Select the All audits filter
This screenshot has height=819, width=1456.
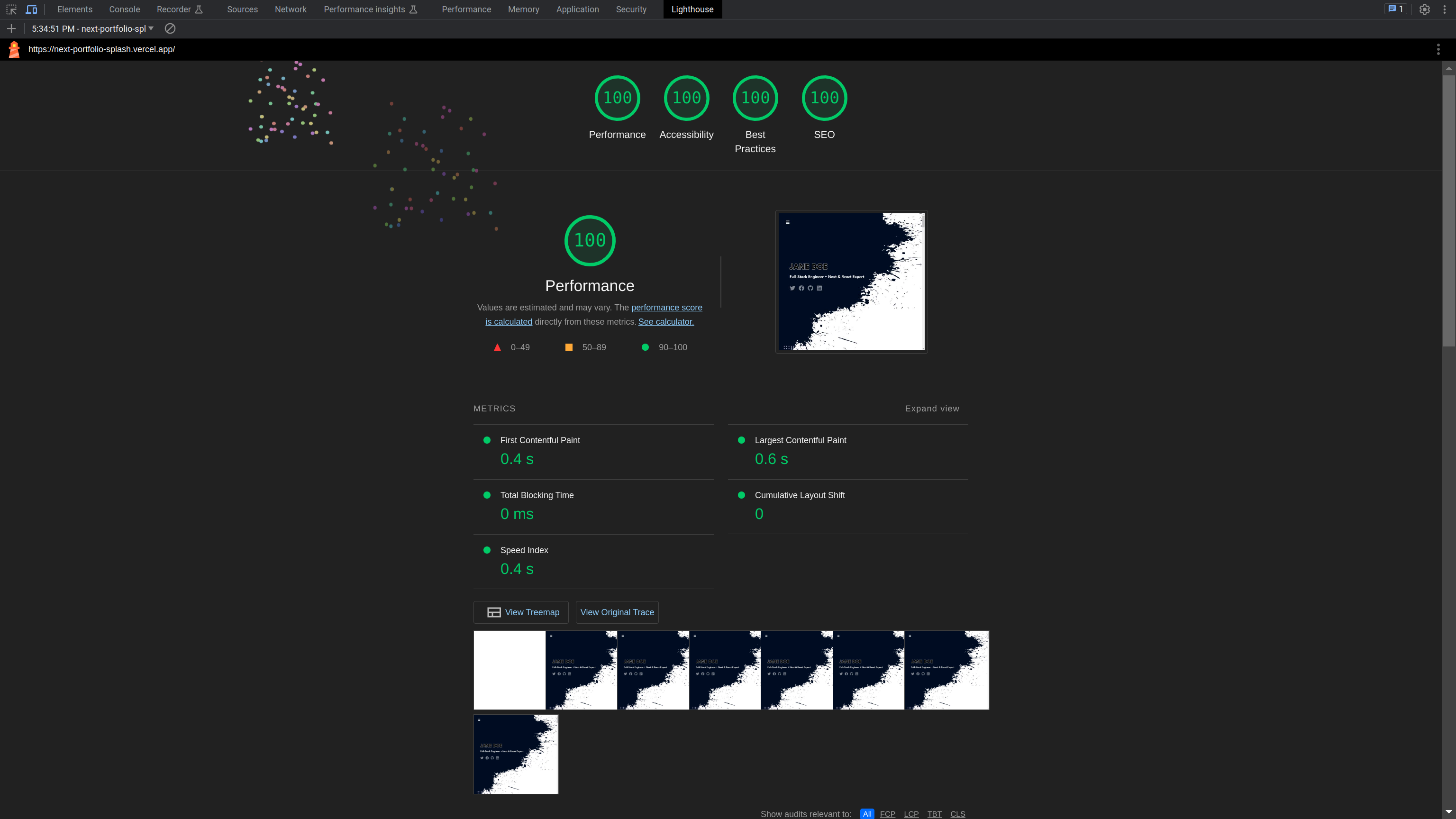coord(866,813)
